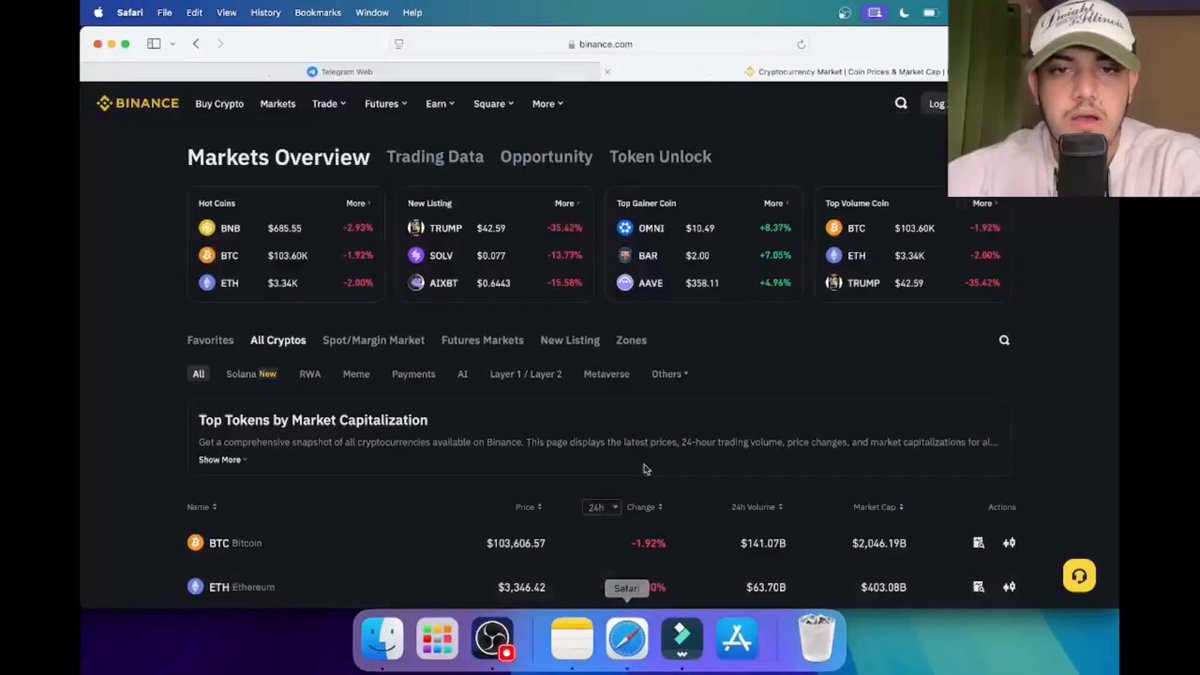Click BTC price $103,606.57 cell
This screenshot has width=1200, height=675.
tap(516, 543)
